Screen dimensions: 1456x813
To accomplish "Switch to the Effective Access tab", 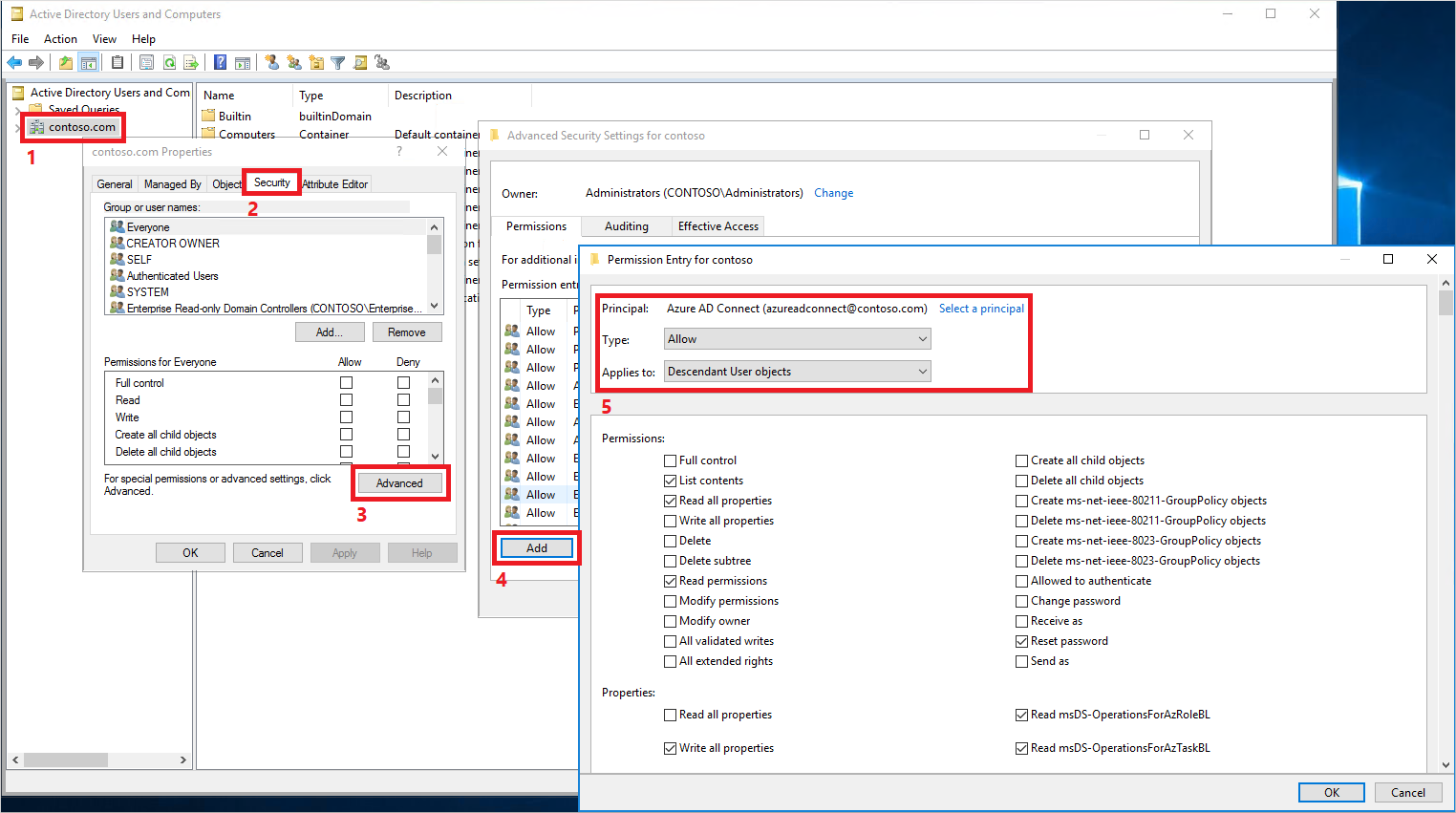I will pyautogui.click(x=717, y=226).
